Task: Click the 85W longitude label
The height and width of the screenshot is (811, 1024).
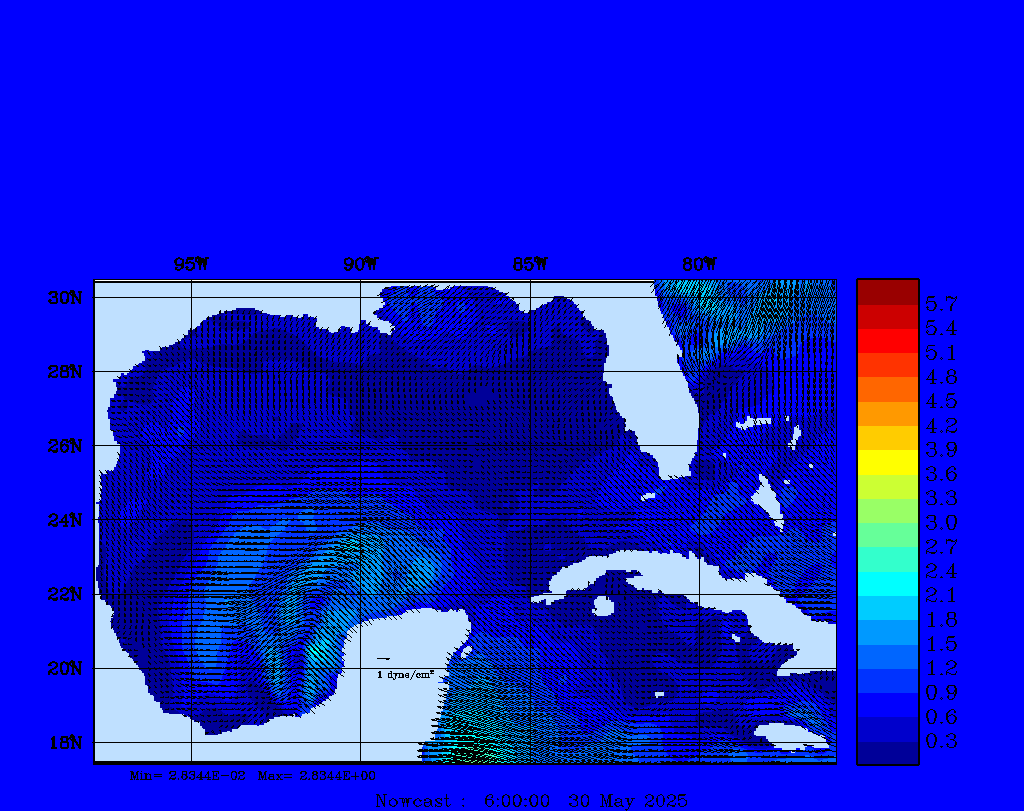Action: [529, 264]
